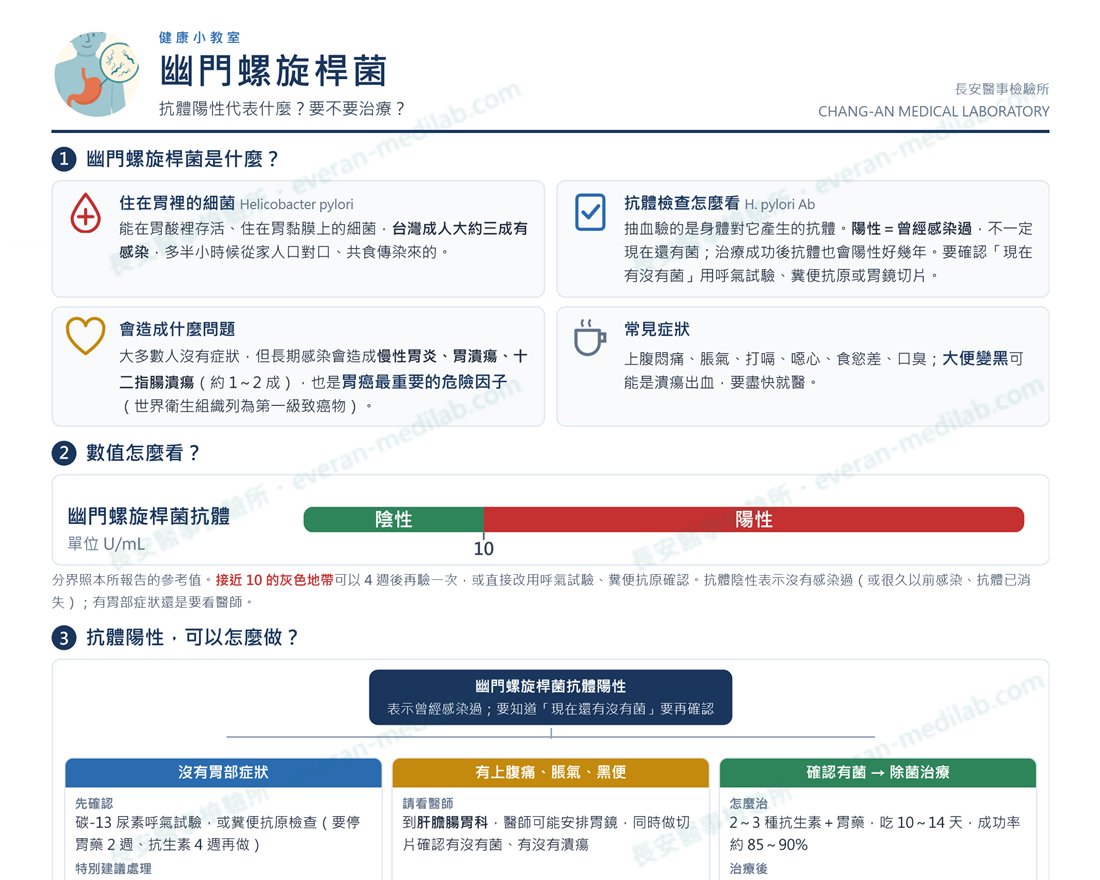Click the CHANG-AN MEDICAL LABORATORY text

pyautogui.click(x=934, y=112)
